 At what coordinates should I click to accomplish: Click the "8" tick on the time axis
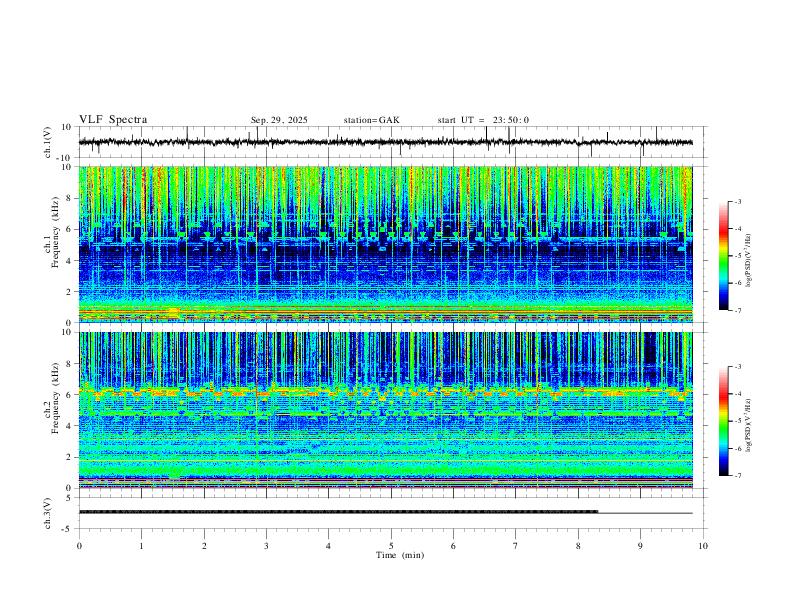[578, 546]
